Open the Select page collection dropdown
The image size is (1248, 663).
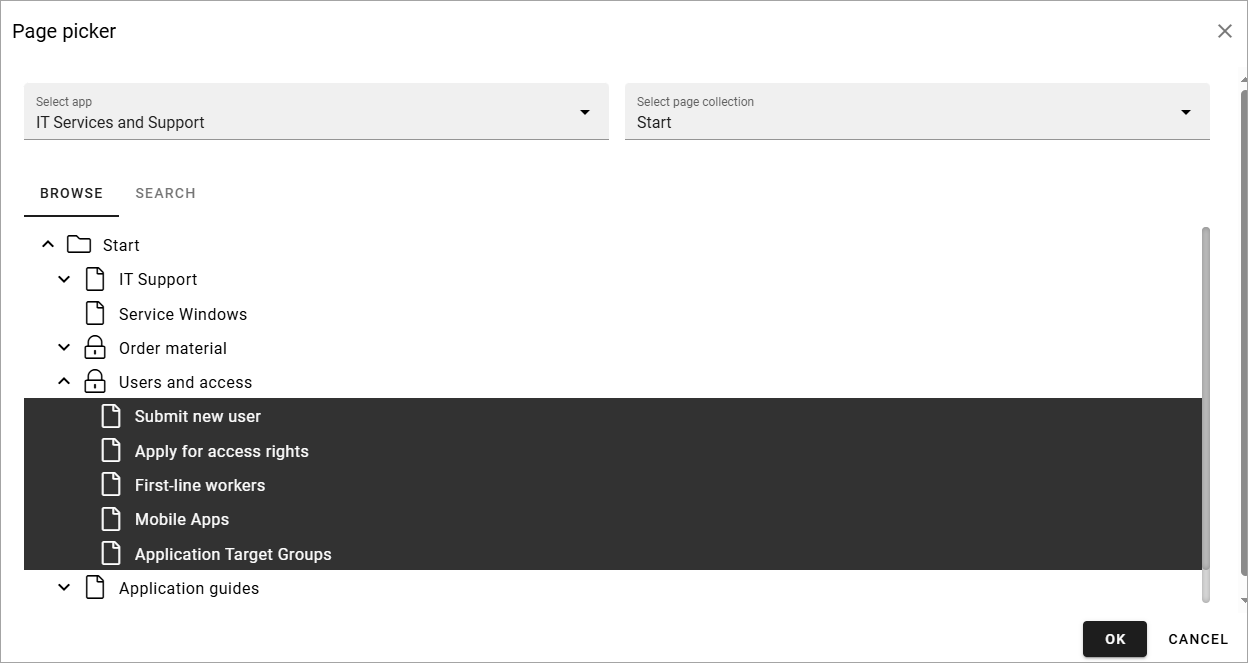917,111
